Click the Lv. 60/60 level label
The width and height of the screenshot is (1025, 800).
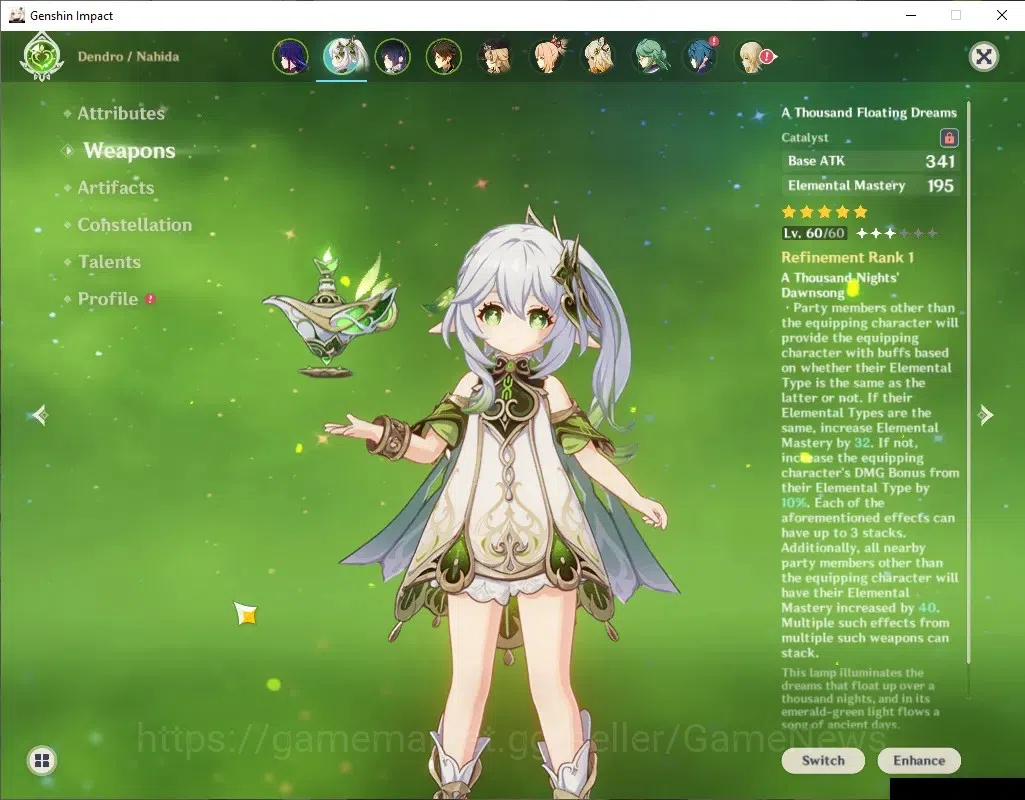tap(814, 233)
